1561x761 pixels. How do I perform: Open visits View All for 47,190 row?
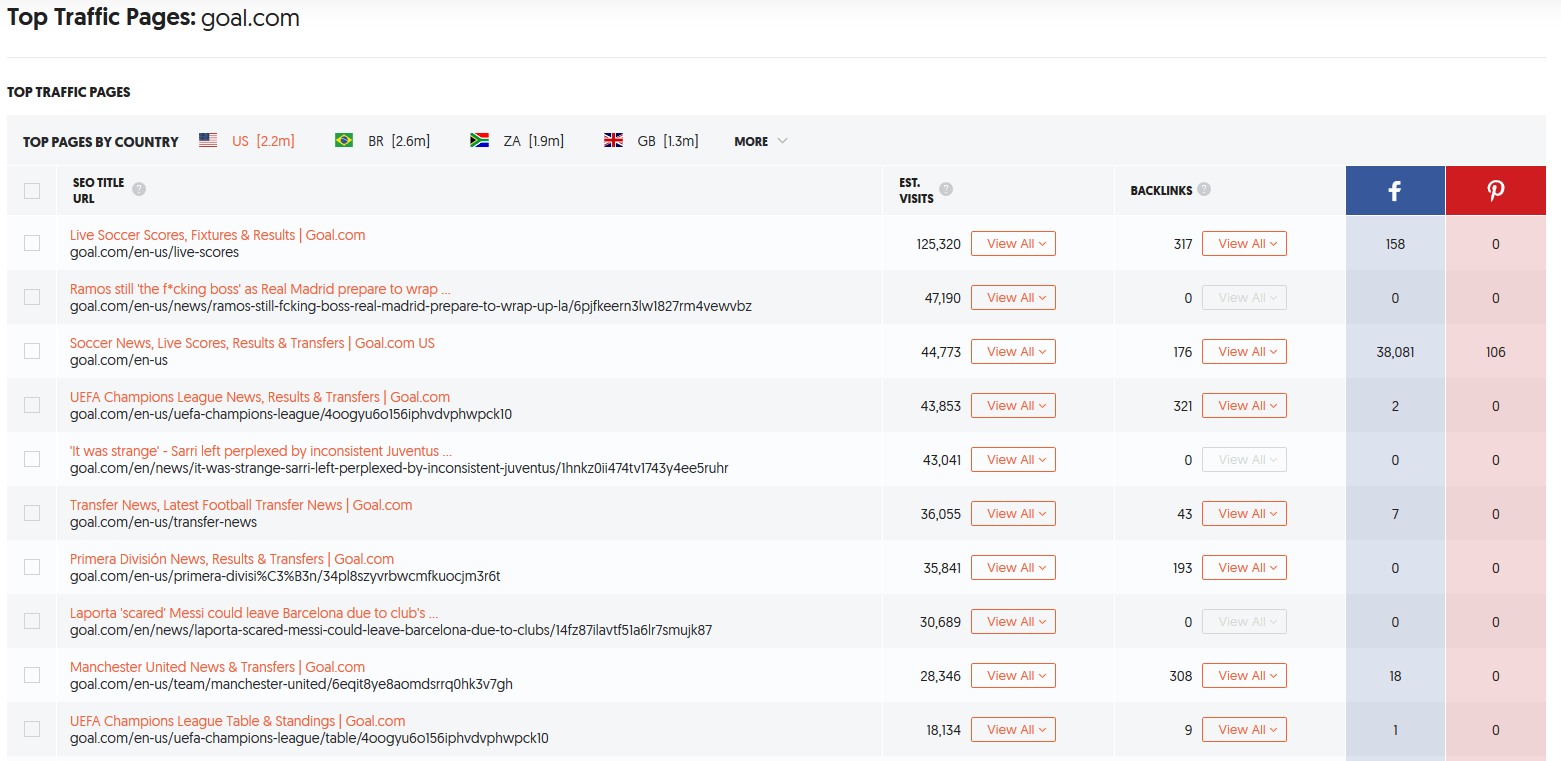(1013, 298)
